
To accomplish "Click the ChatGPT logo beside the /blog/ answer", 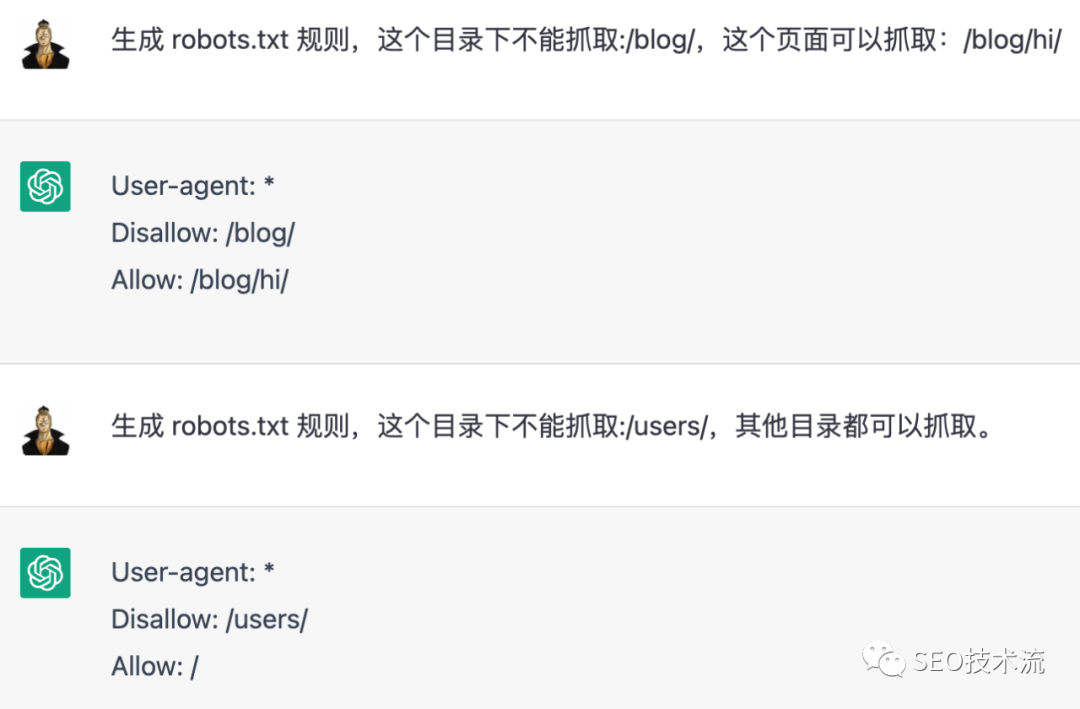I will pos(45,186).
